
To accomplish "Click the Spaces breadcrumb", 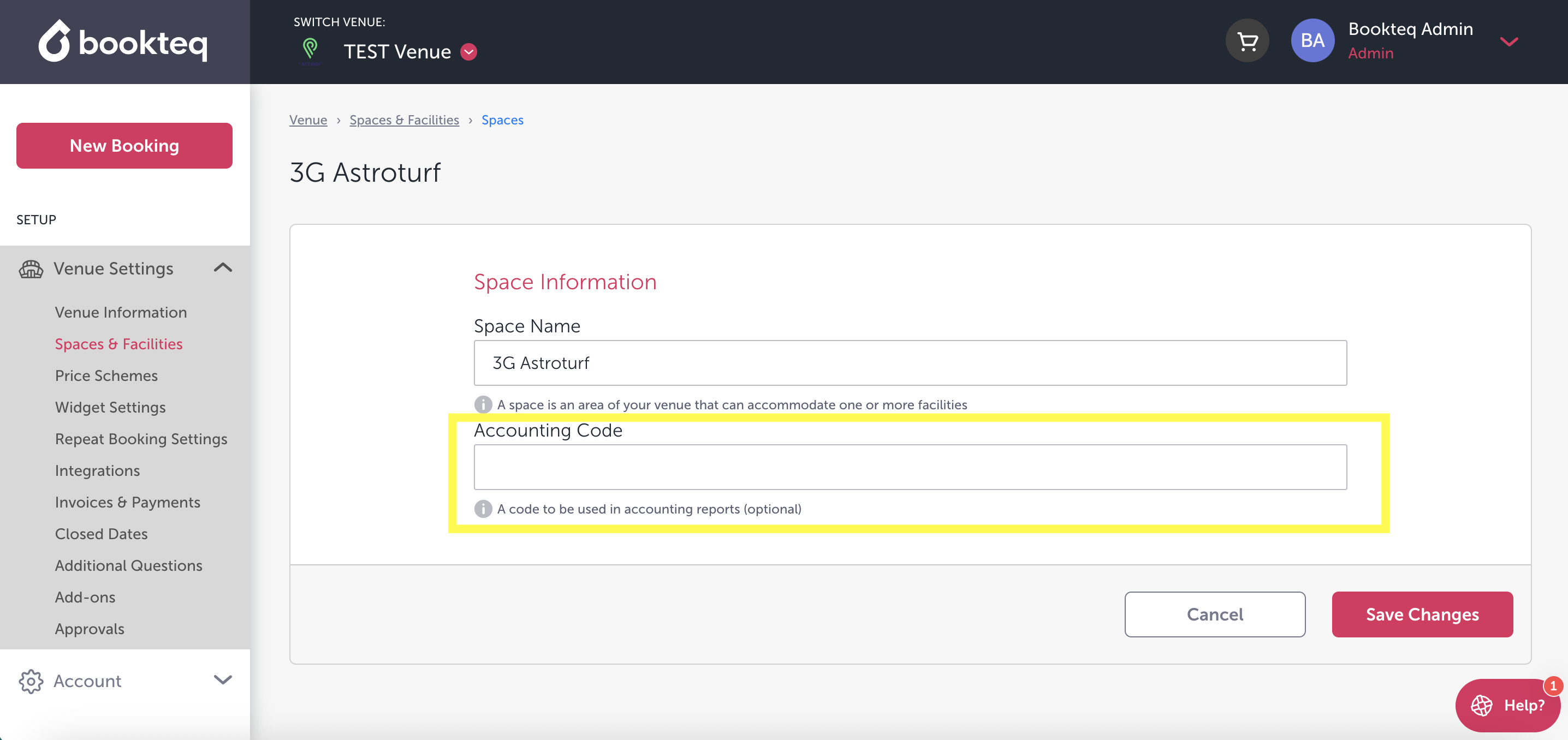I will click(502, 120).
